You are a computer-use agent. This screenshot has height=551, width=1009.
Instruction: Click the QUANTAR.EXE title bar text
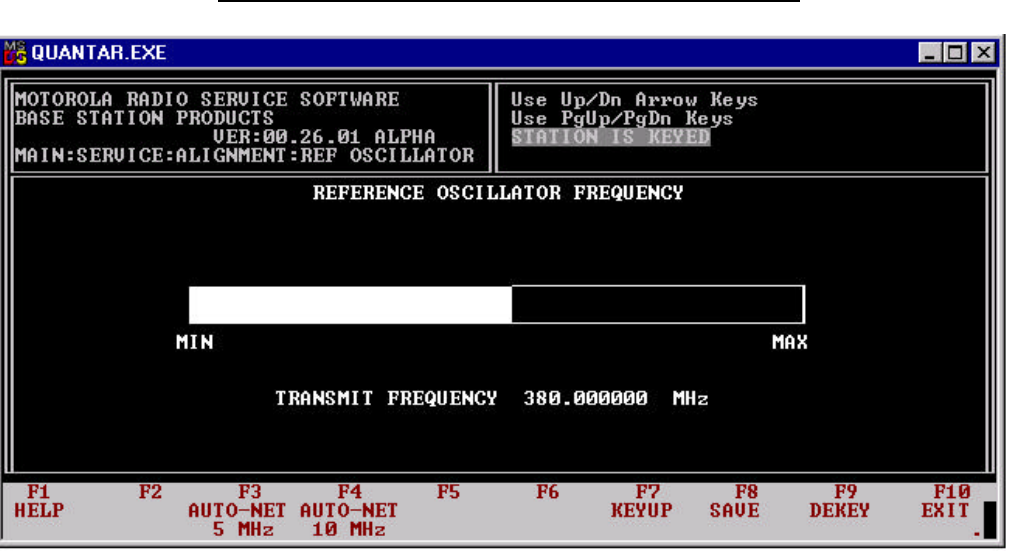98,53
